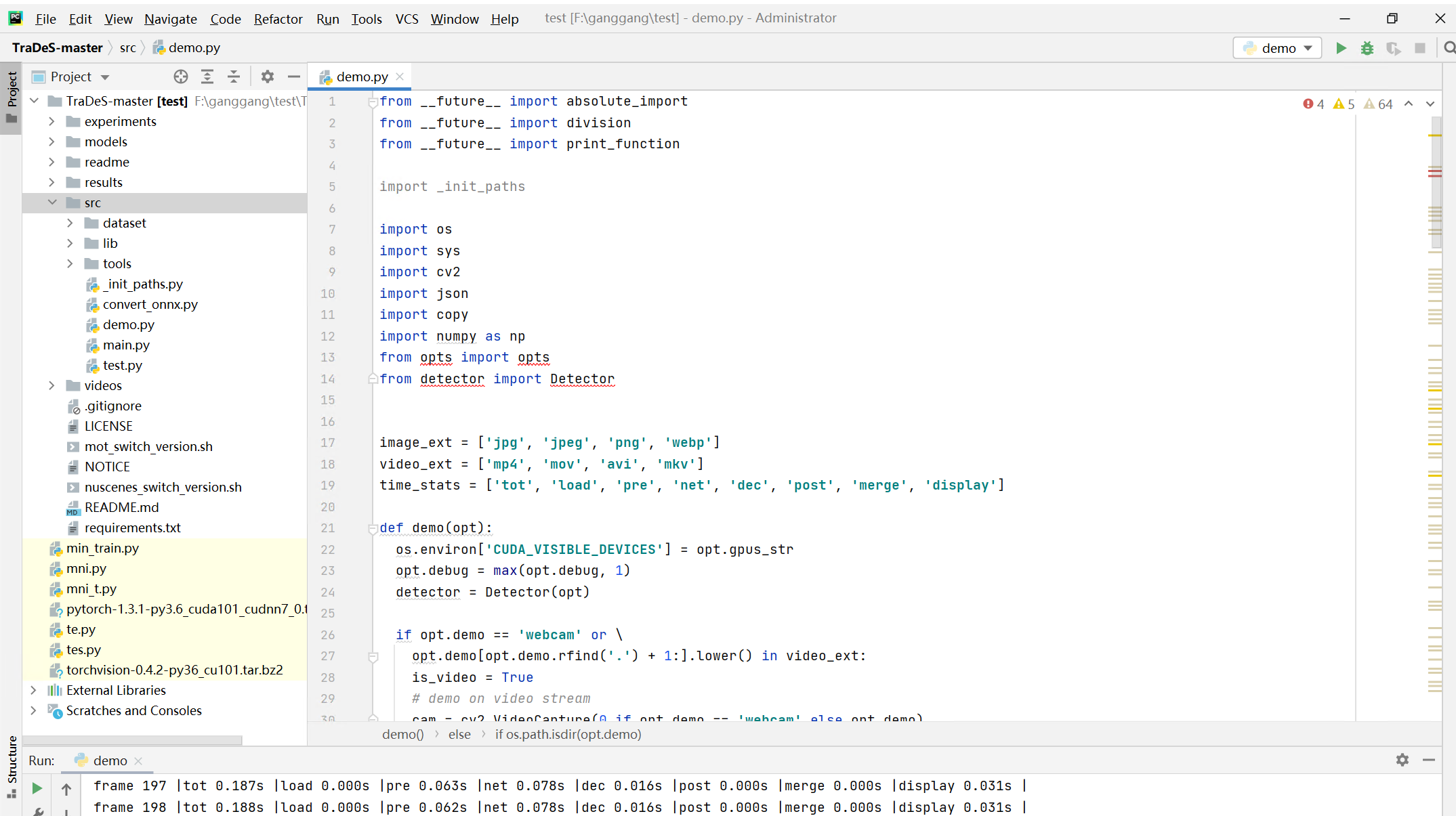Collapse all nodes in the Project tree

coord(234,77)
